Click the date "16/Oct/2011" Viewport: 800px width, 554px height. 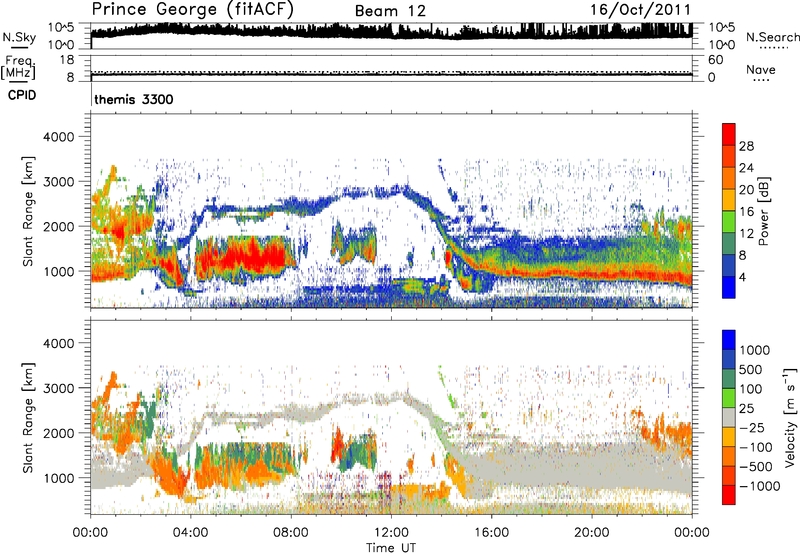pos(640,10)
